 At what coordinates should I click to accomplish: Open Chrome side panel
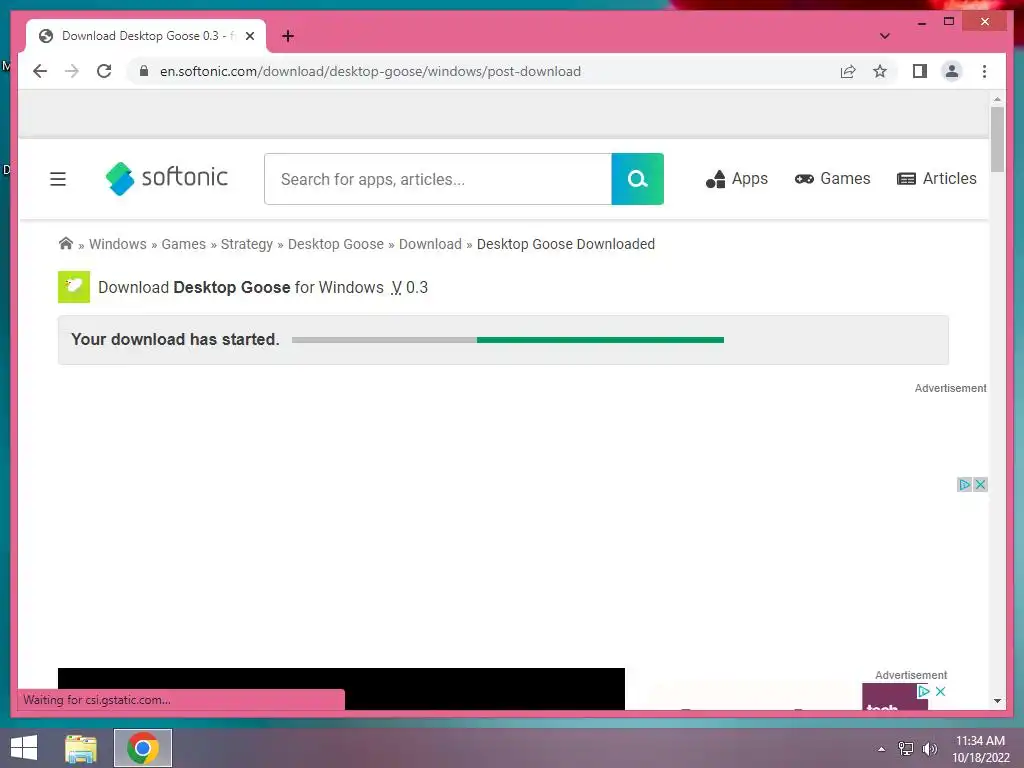coord(920,71)
